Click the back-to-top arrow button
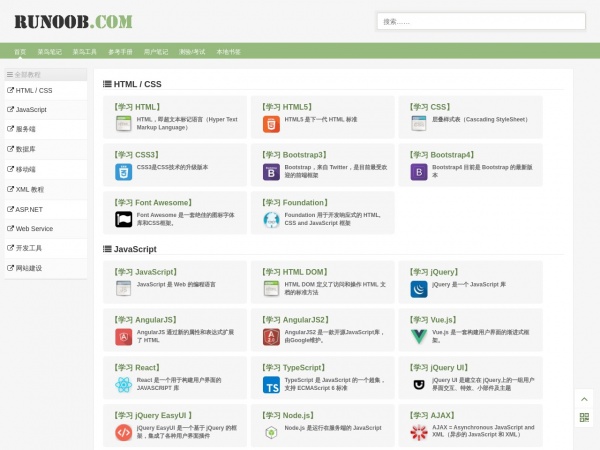The image size is (600, 450). pyautogui.click(x=584, y=399)
